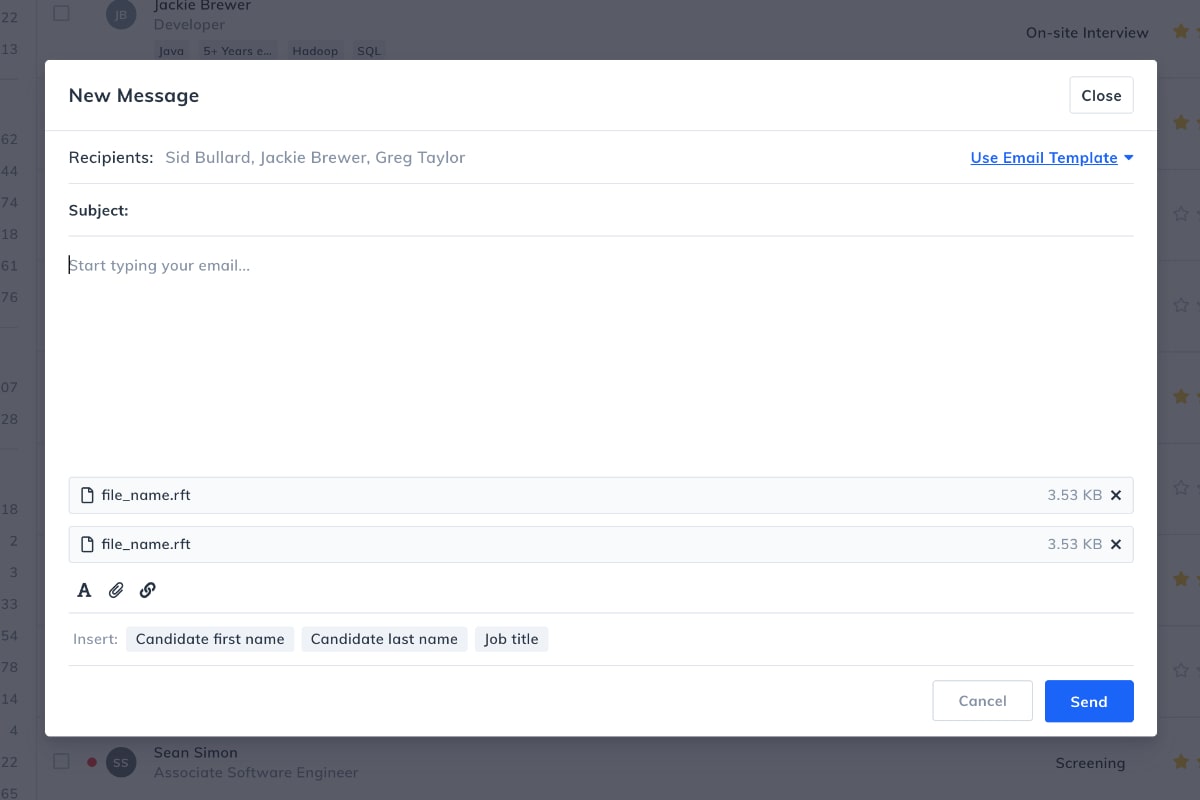This screenshot has width=1200, height=800.
Task: Click the Java skill tag under Jackie Brewer
Action: (171, 50)
